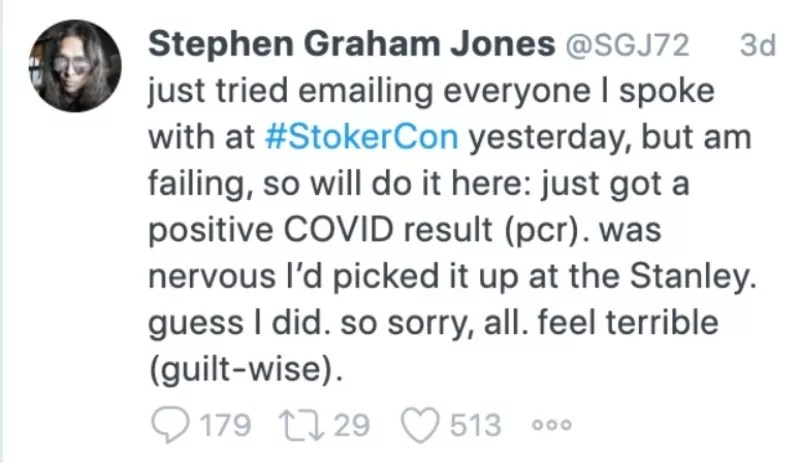800x463 pixels.
Task: Click the word "yesterday" after the hashtag
Action: (x=543, y=139)
